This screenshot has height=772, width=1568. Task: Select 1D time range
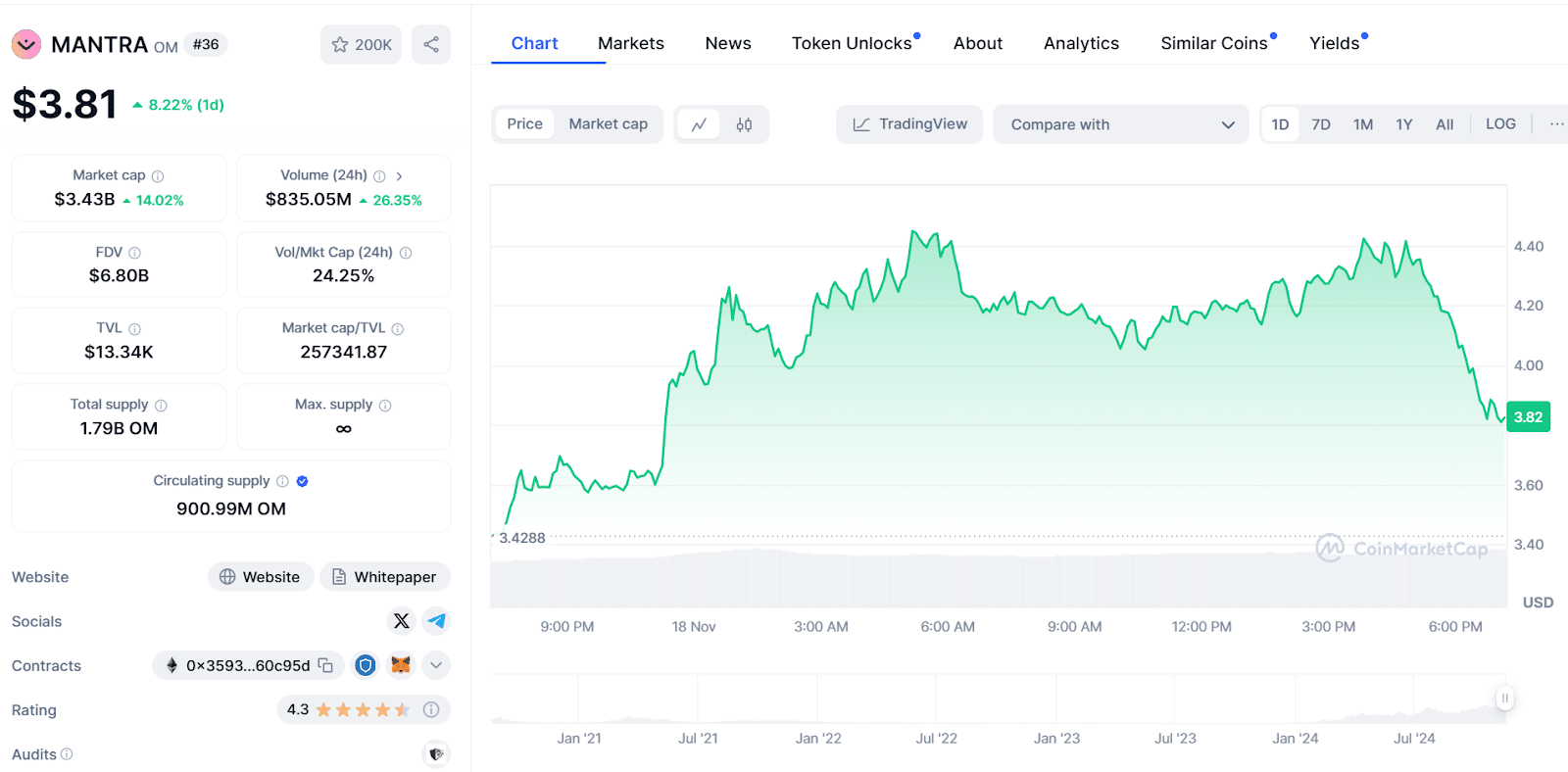(1280, 124)
